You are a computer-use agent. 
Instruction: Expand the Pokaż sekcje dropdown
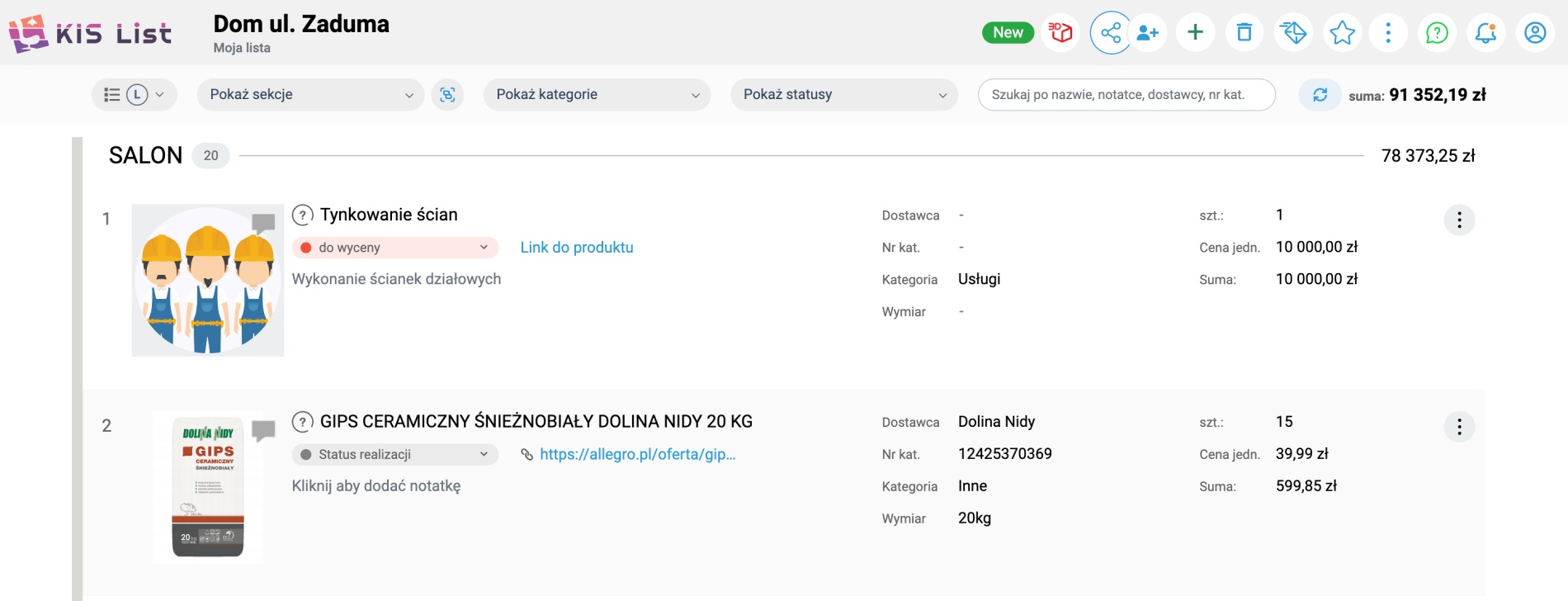[x=310, y=95]
